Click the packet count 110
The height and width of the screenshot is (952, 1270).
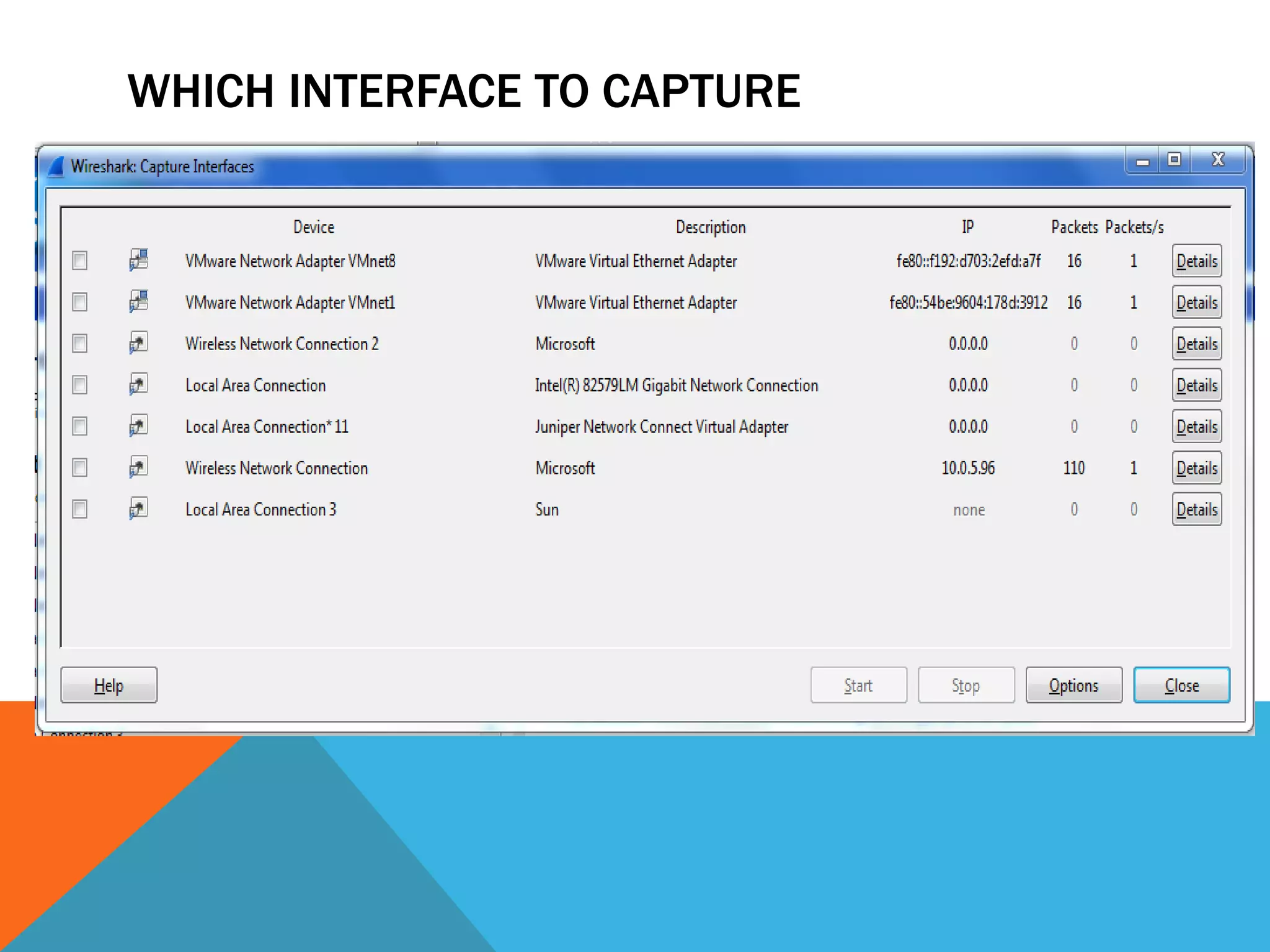(1074, 468)
